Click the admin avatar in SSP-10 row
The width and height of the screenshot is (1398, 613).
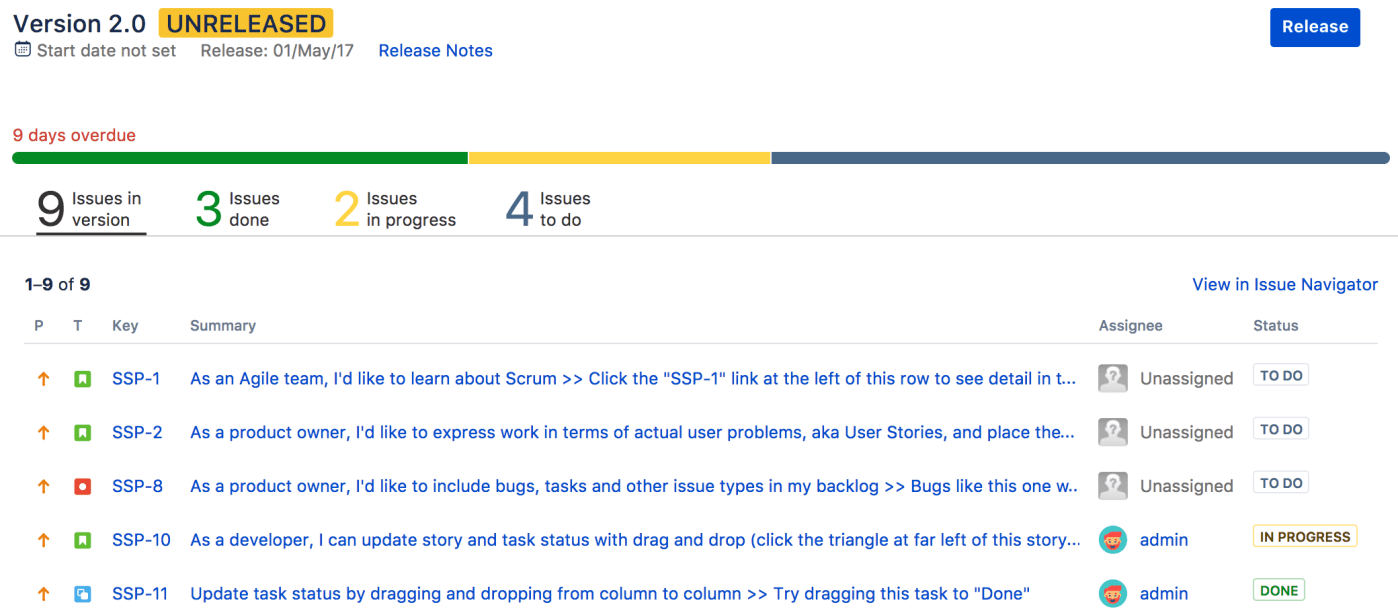(1113, 540)
